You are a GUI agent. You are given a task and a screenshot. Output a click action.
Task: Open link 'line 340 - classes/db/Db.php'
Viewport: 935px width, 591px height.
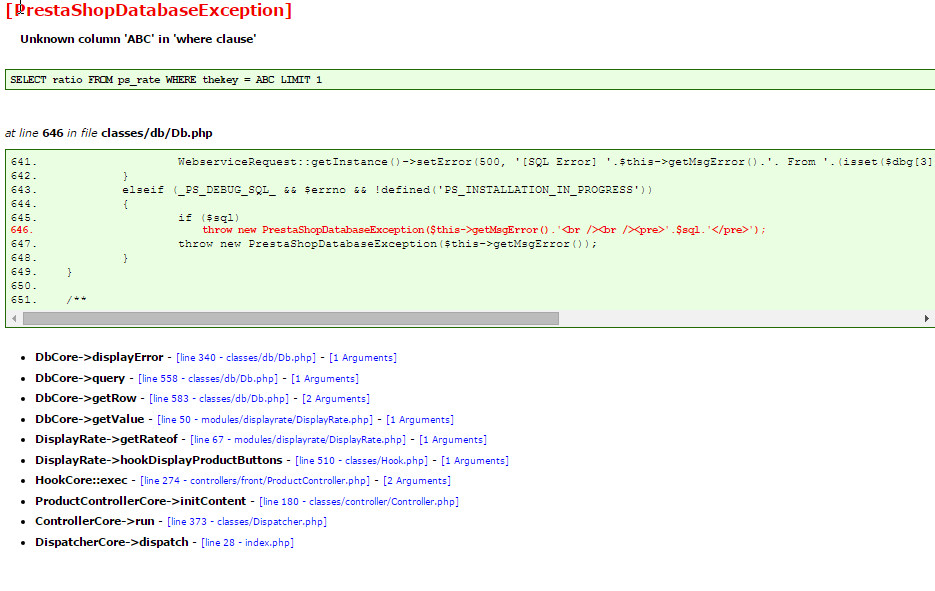pyautogui.click(x=246, y=358)
